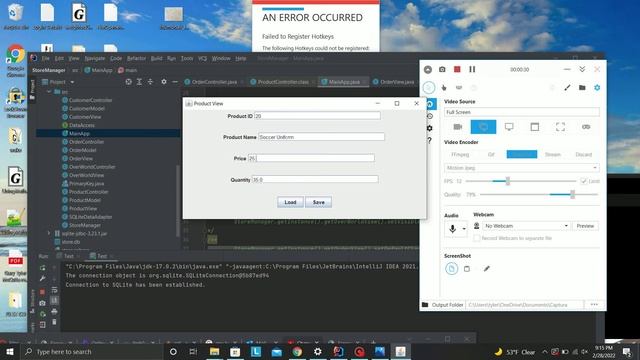Collapse the Captura panel with double chevron
This screenshot has width=640, height=360.
(x=582, y=69)
